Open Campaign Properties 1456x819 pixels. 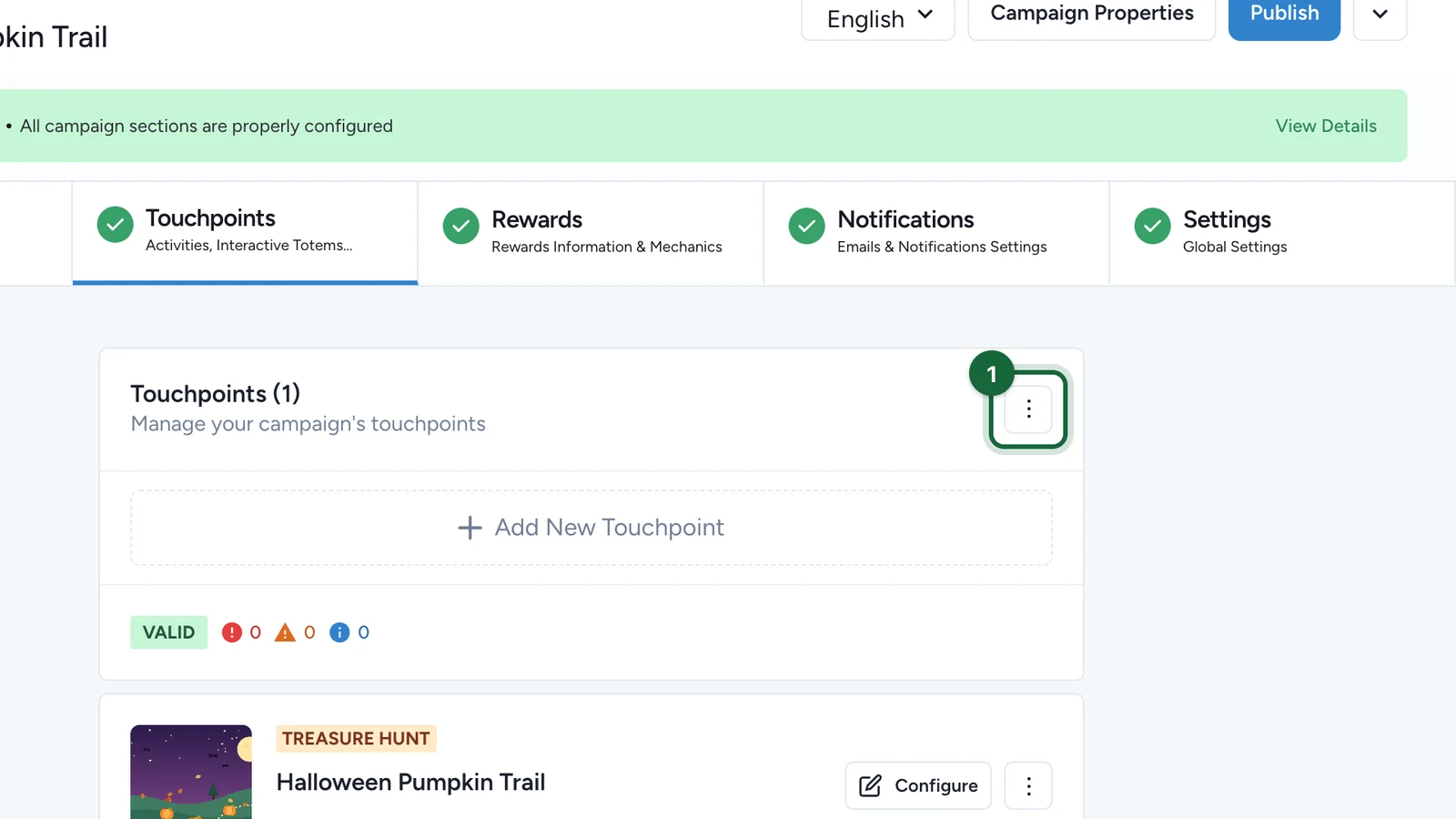[1092, 16]
